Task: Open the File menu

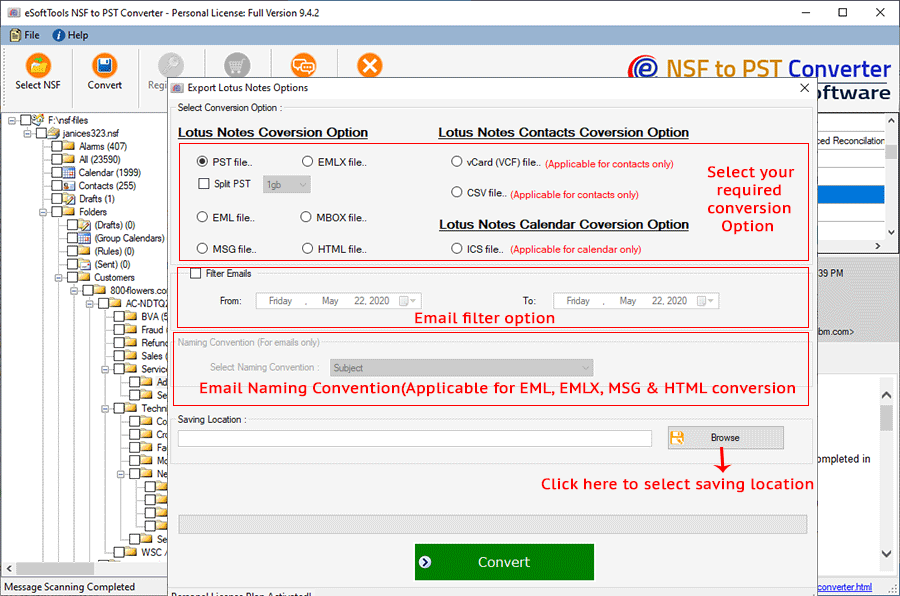Action: 25,35
